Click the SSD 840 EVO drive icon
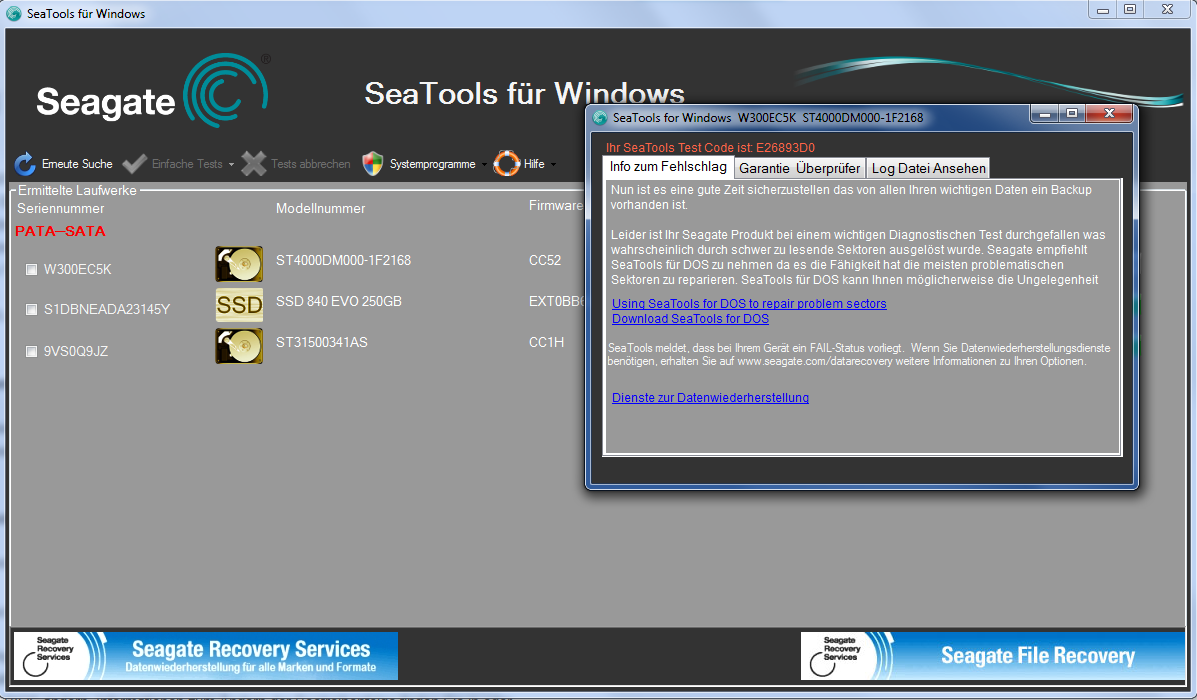This screenshot has height=700, width=1197. click(x=239, y=305)
